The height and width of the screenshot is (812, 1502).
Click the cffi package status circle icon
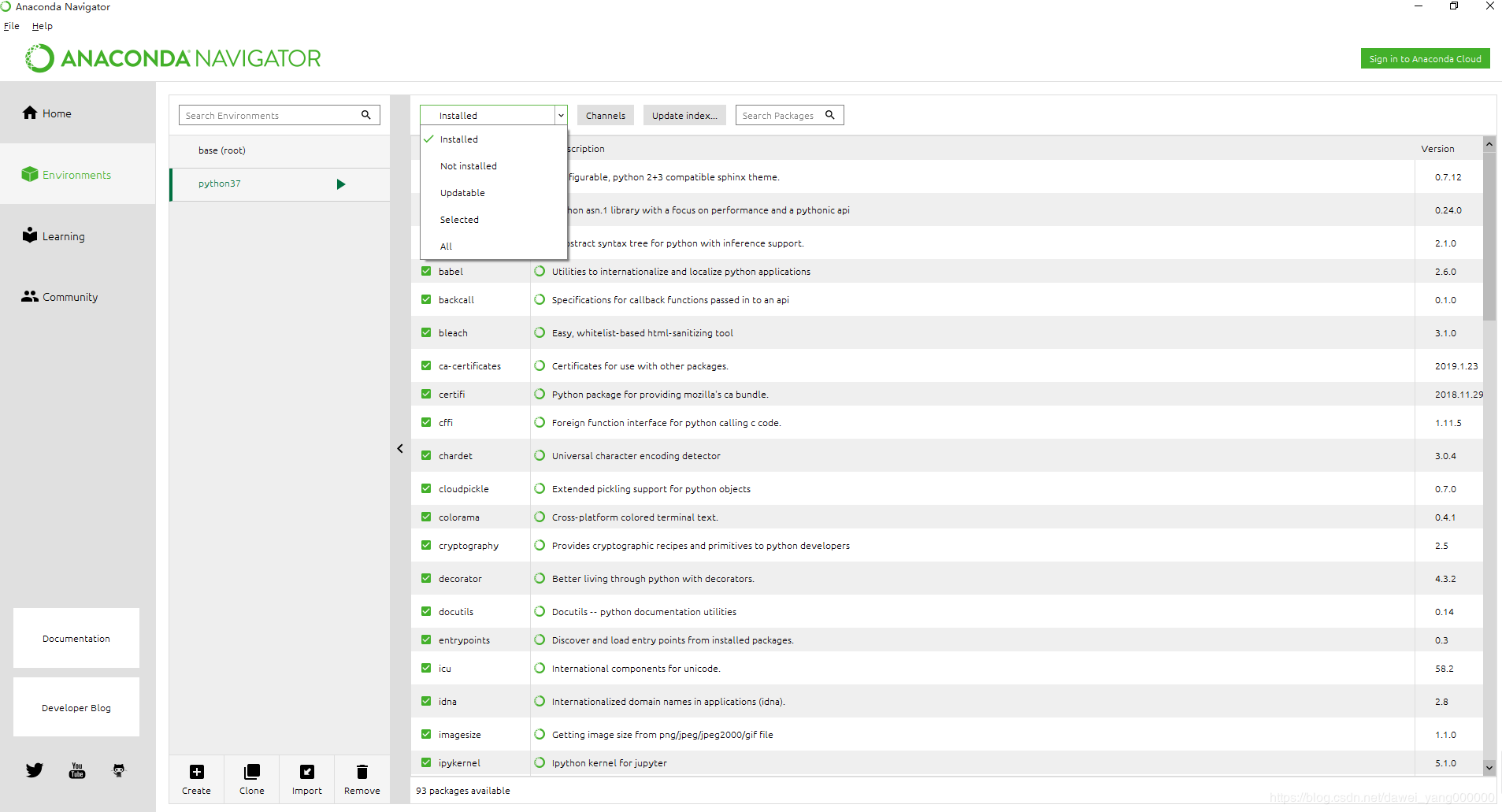click(540, 423)
